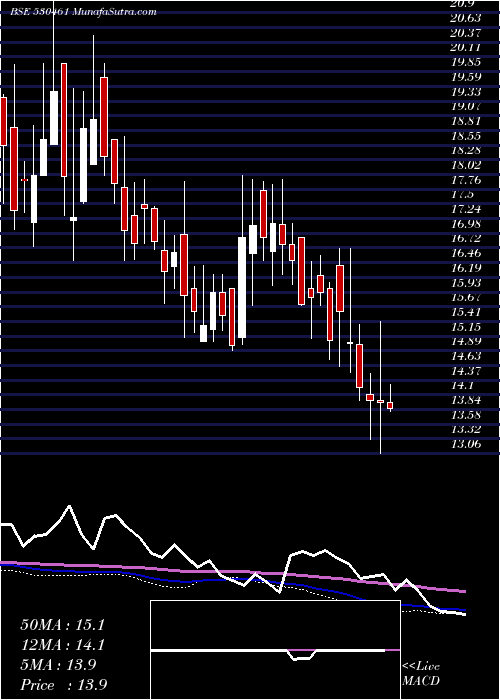500x700 pixels.
Task: Click the 50MA : 15.1 readout
Action: point(62,625)
